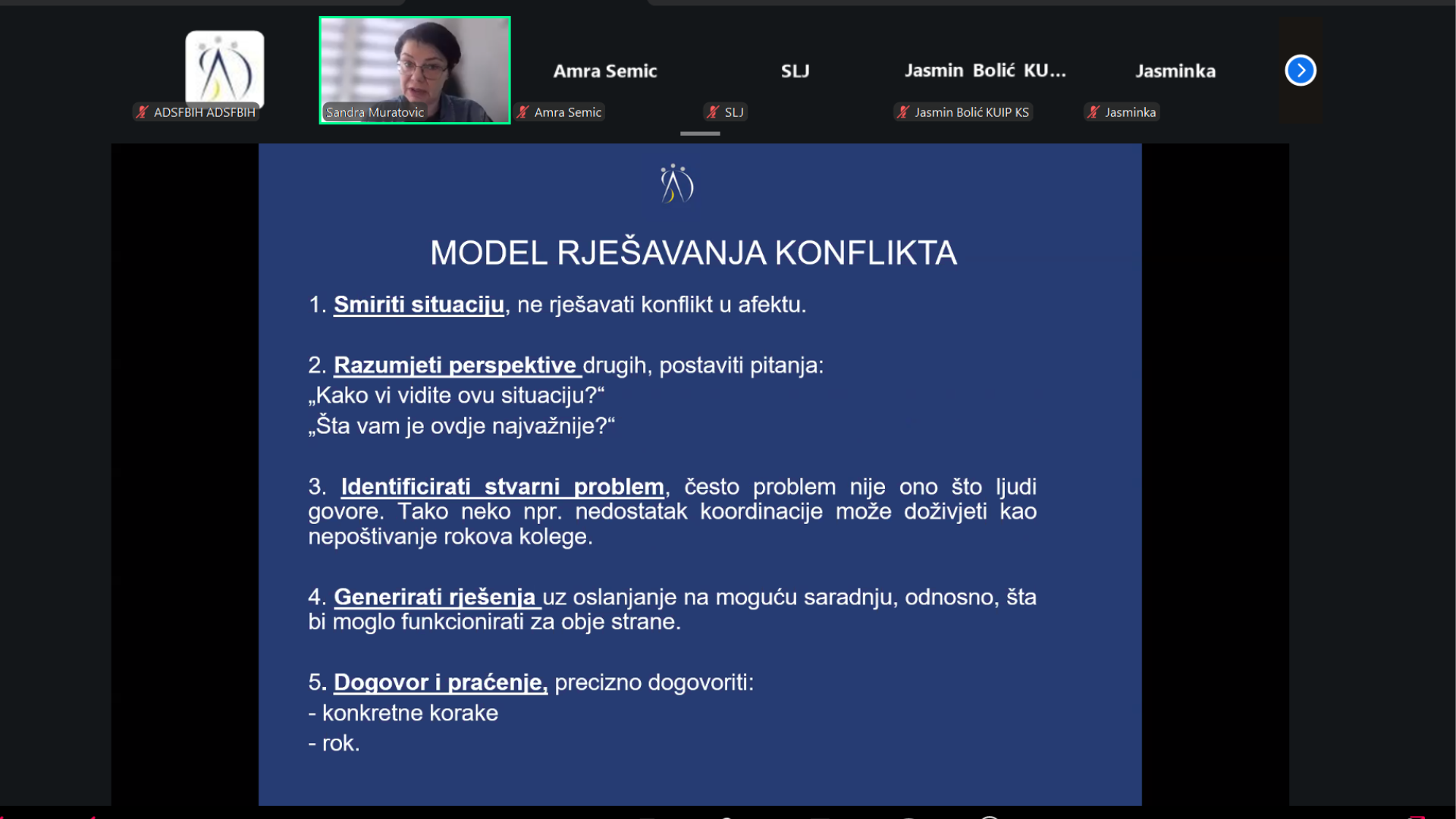Click the underlined Dogovor i praćenje heading

click(440, 682)
